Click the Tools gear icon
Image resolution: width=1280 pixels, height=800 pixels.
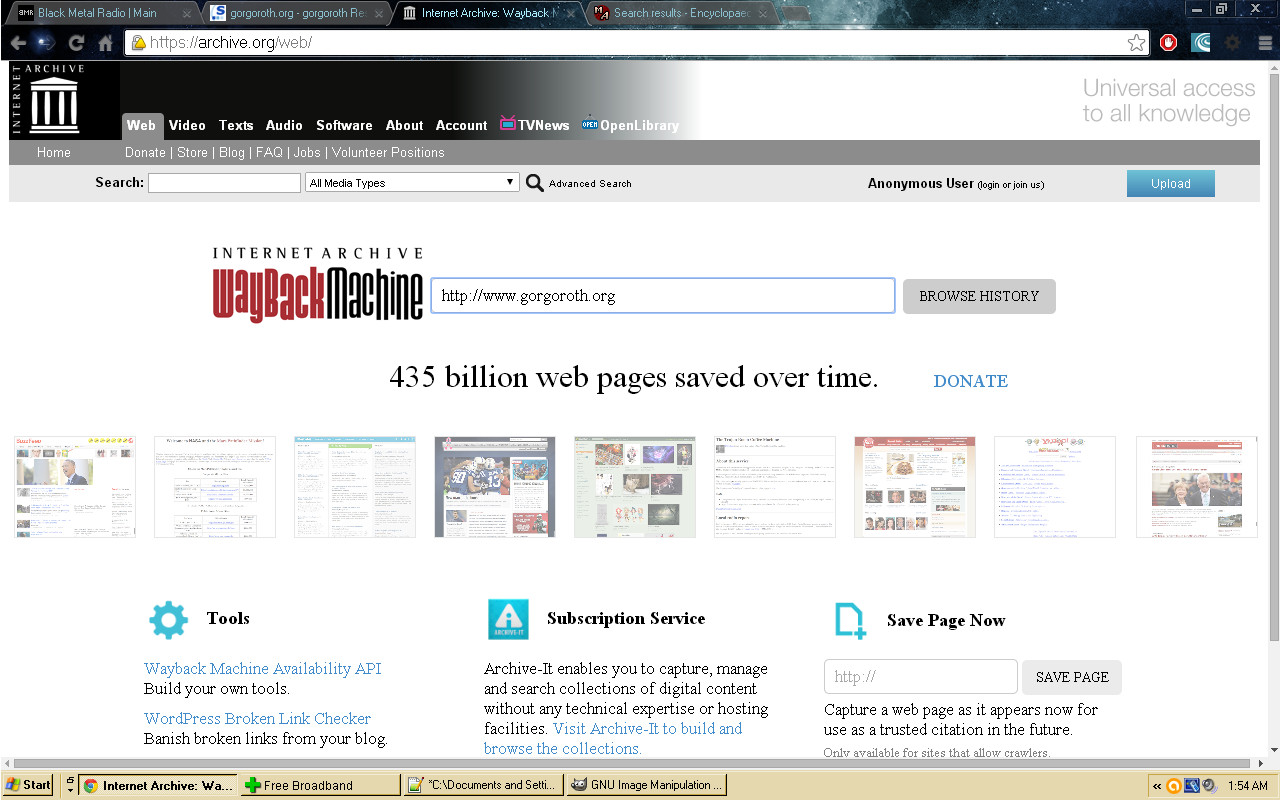[168, 620]
